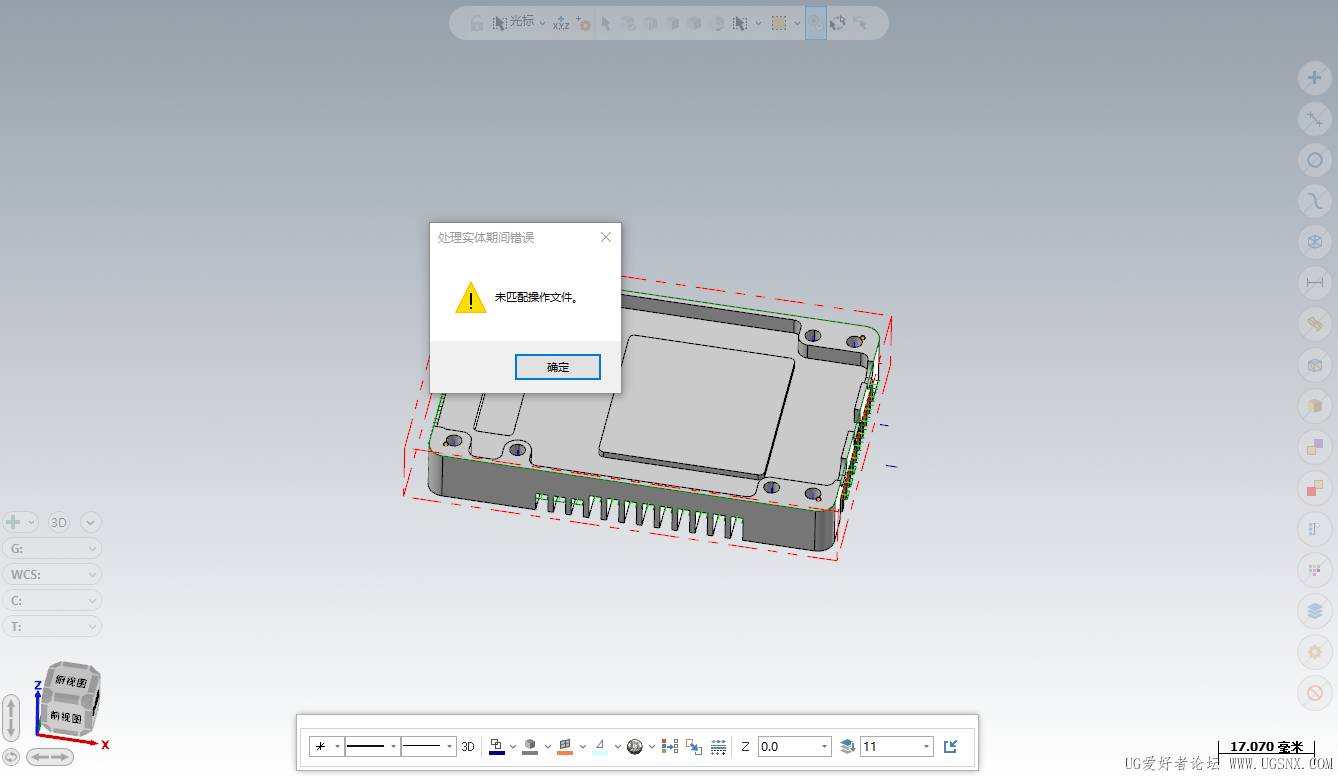Click the 确定 button in the error dialog

coord(557,367)
